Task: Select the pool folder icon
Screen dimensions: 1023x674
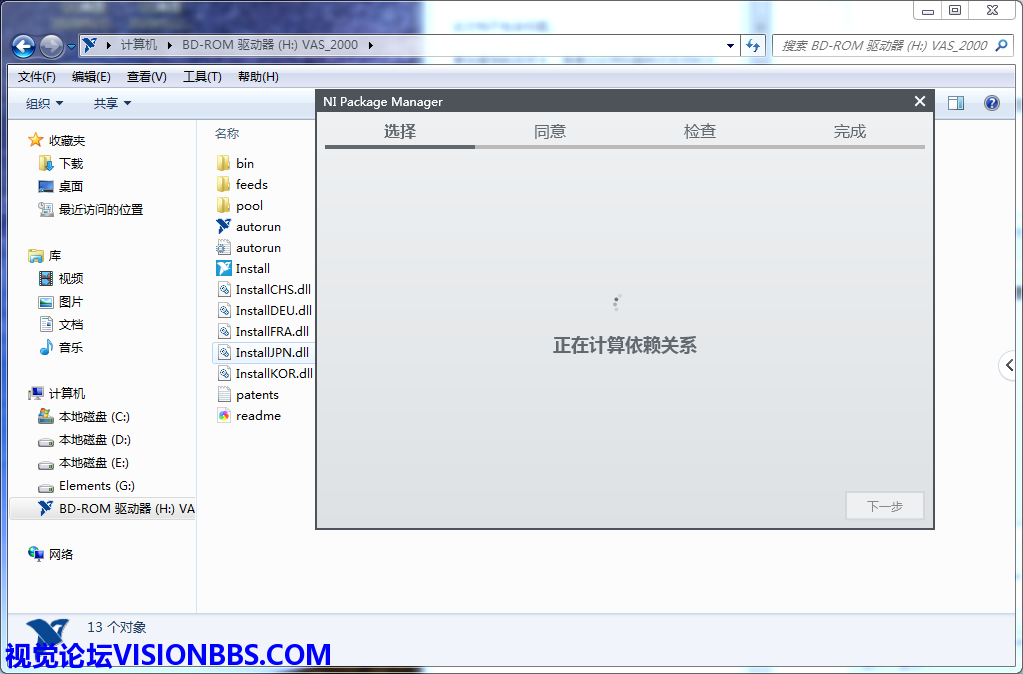Action: pos(223,206)
